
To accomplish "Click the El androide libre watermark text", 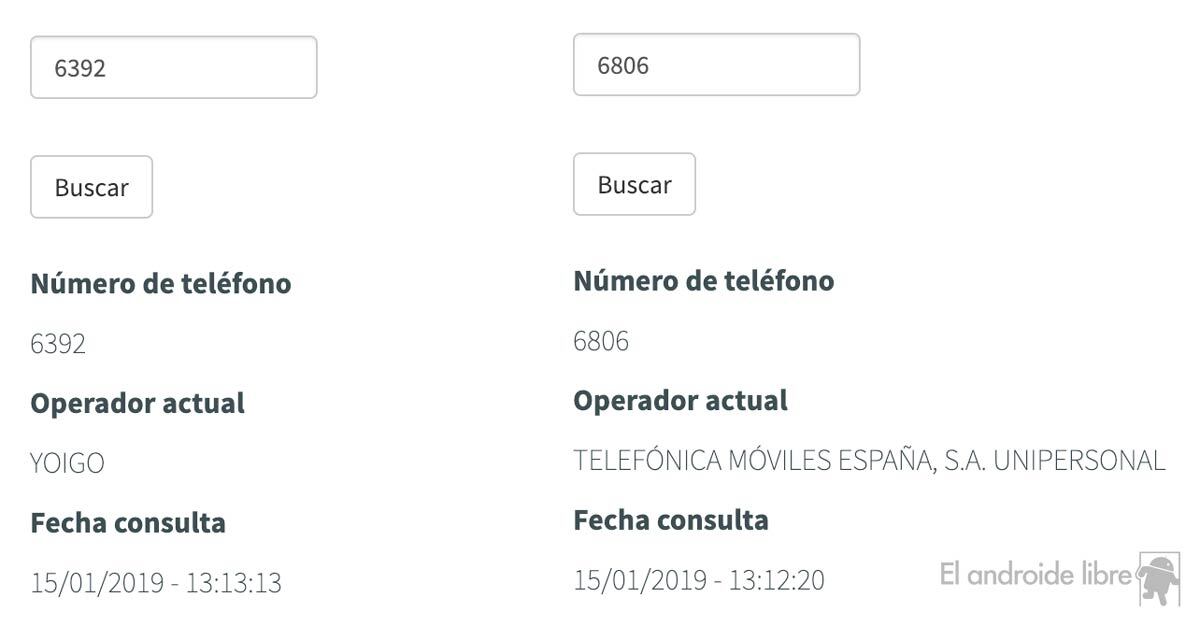I will (x=1036, y=575).
